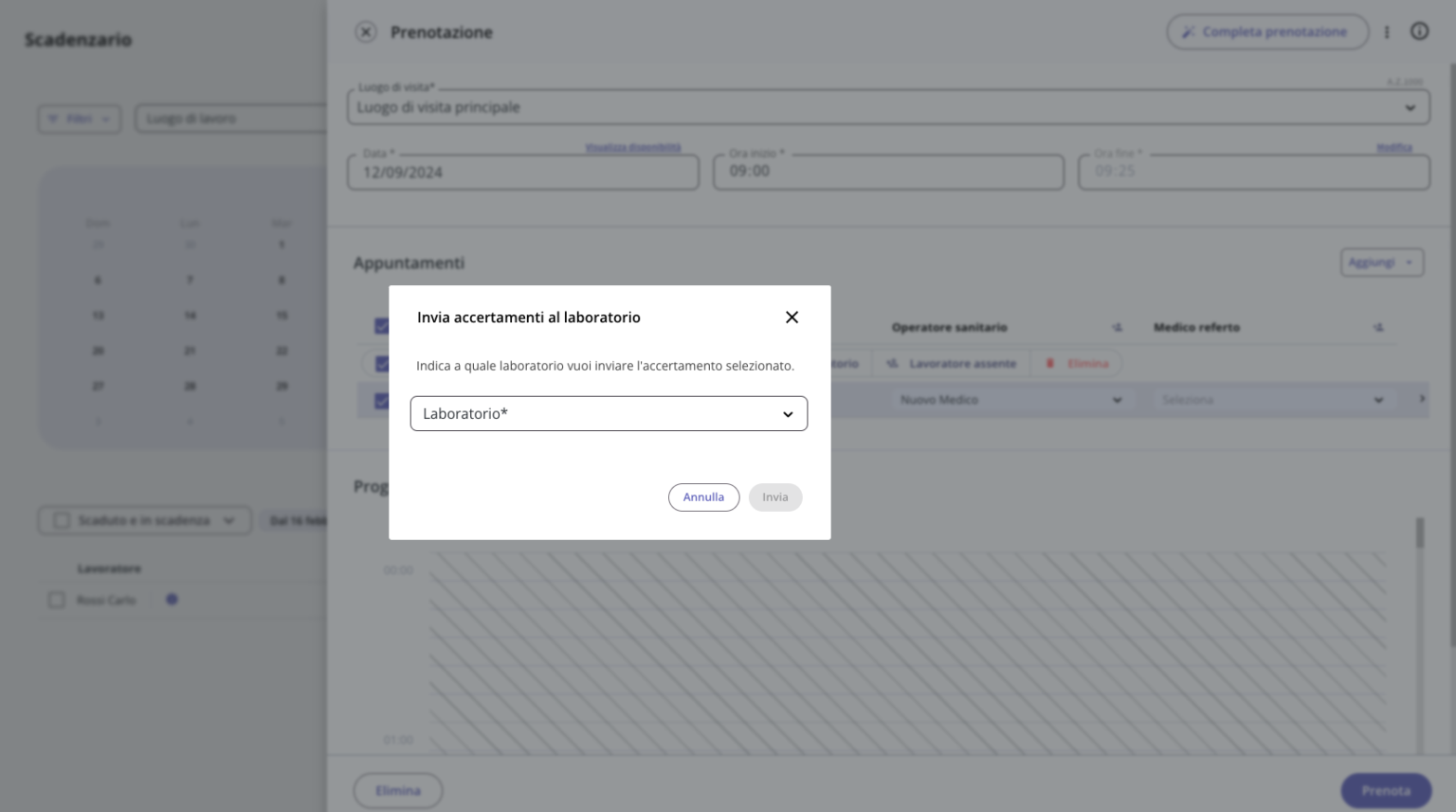Open the info icon in the top right

1420,30
